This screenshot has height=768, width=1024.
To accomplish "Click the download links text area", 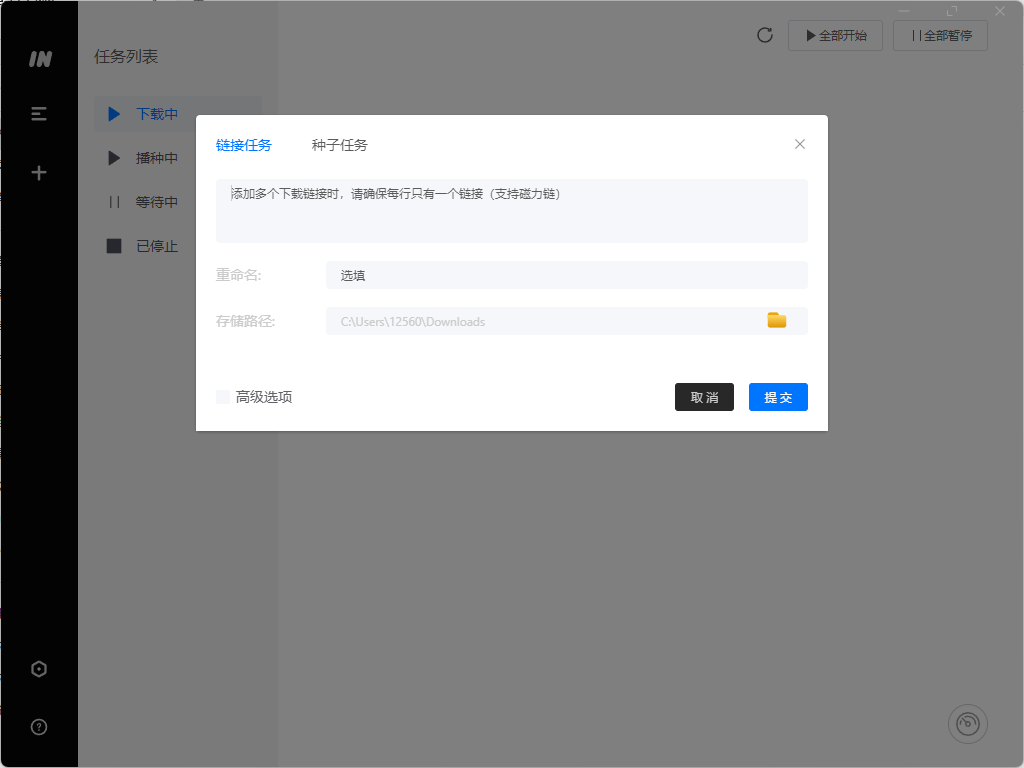I will pos(511,210).
